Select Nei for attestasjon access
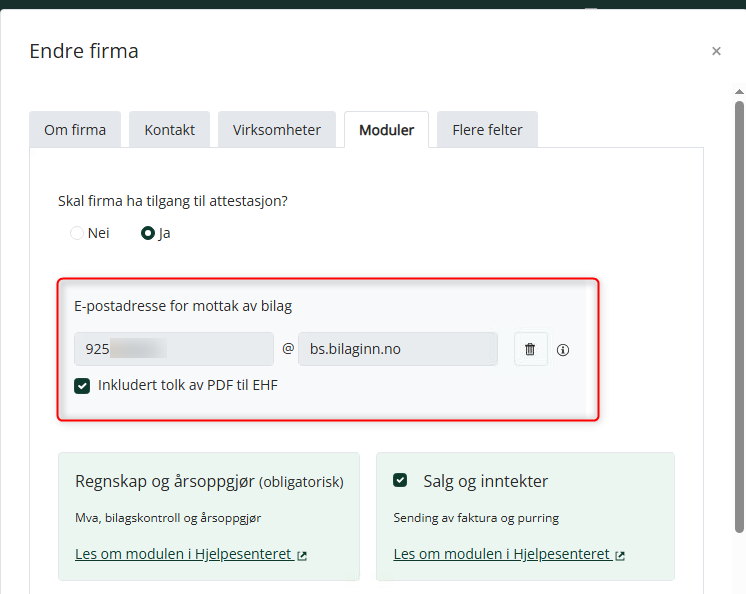The image size is (746, 594). (x=77, y=233)
